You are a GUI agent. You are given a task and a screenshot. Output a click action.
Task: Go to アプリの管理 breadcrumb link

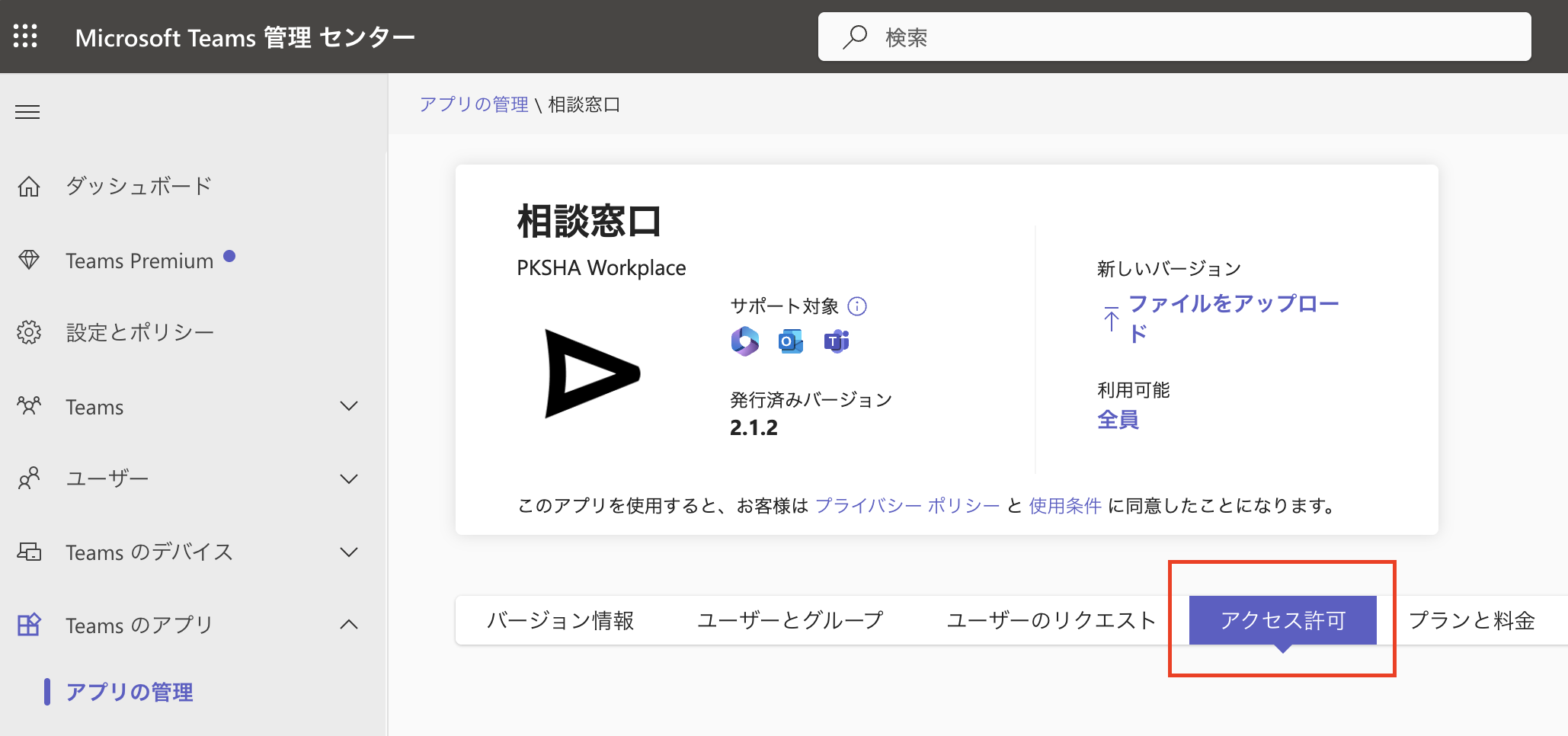pos(474,104)
